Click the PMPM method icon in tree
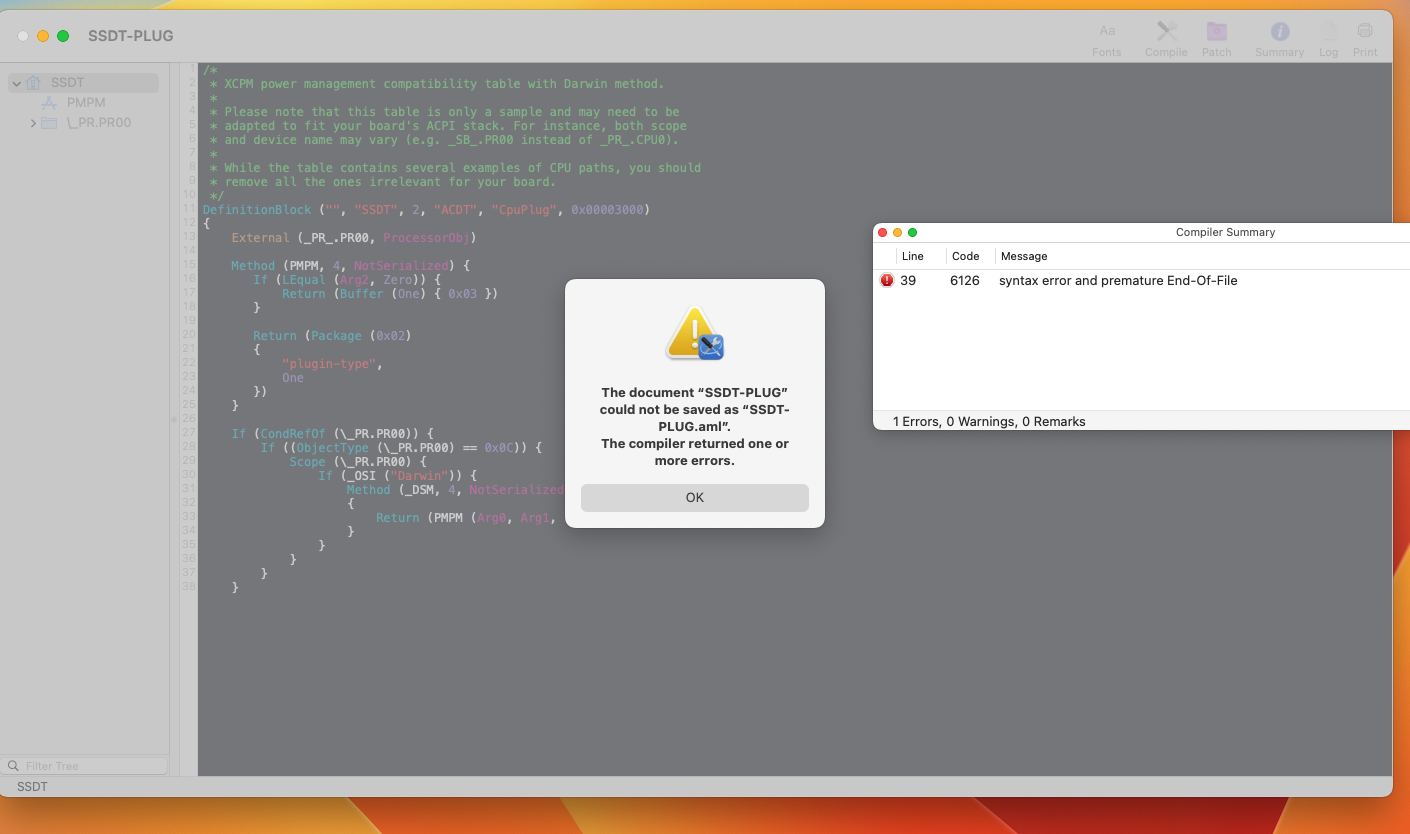 [x=49, y=103]
